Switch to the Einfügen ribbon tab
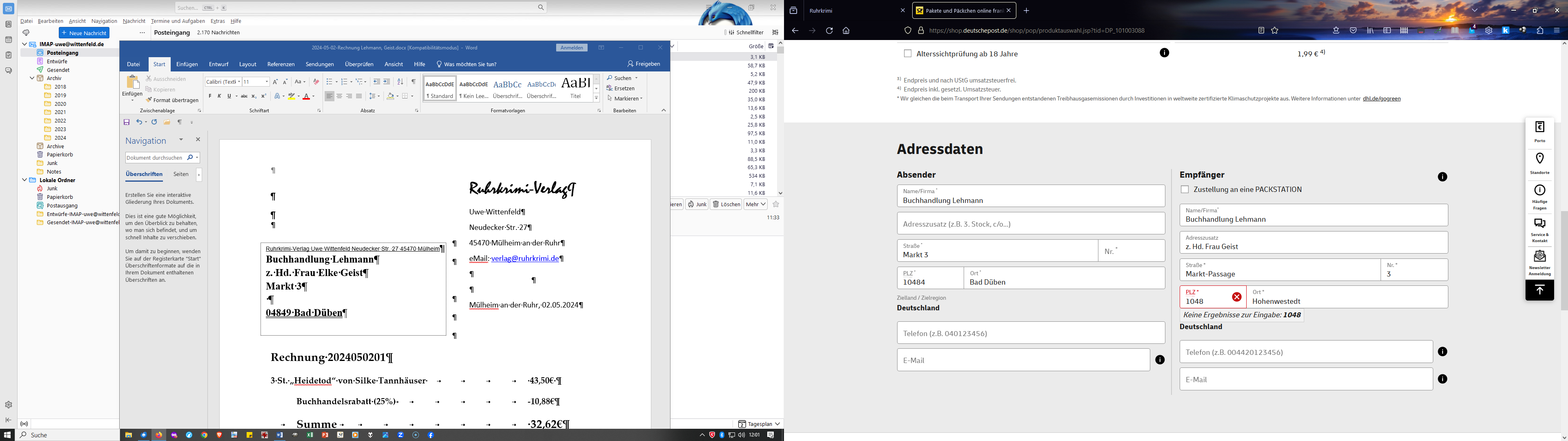Screen dimensions: 1568x441 tap(187, 65)
